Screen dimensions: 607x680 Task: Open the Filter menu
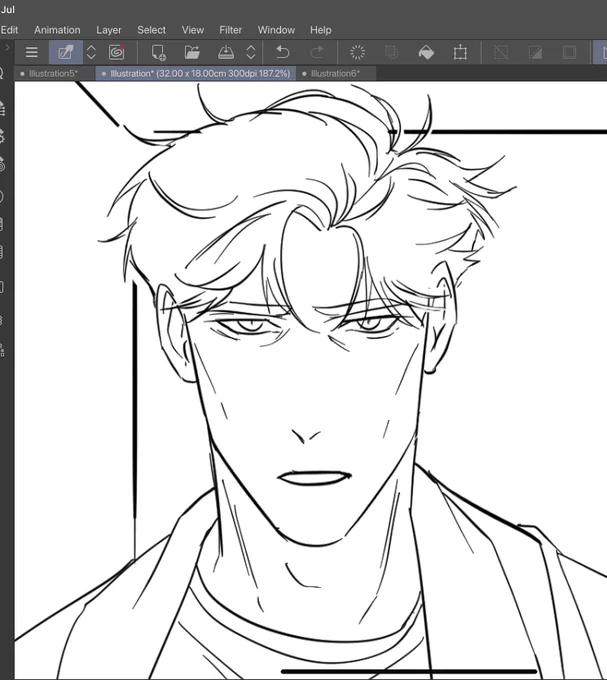[x=230, y=30]
